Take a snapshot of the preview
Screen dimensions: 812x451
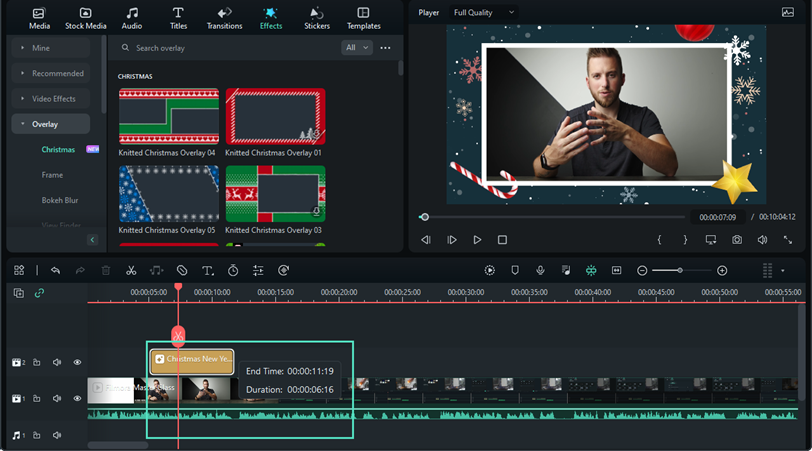[737, 240]
